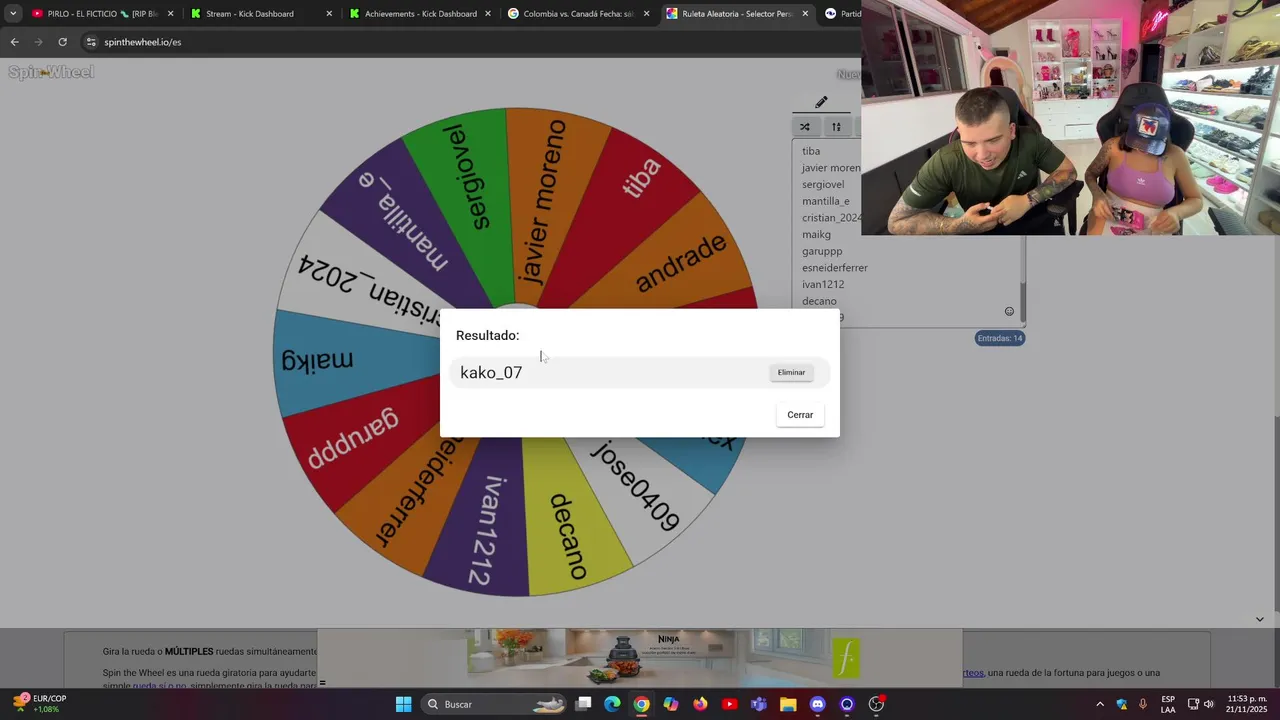1280x720 pixels.
Task: Close the Ruleta Aleatoria tab
Action: click(805, 14)
